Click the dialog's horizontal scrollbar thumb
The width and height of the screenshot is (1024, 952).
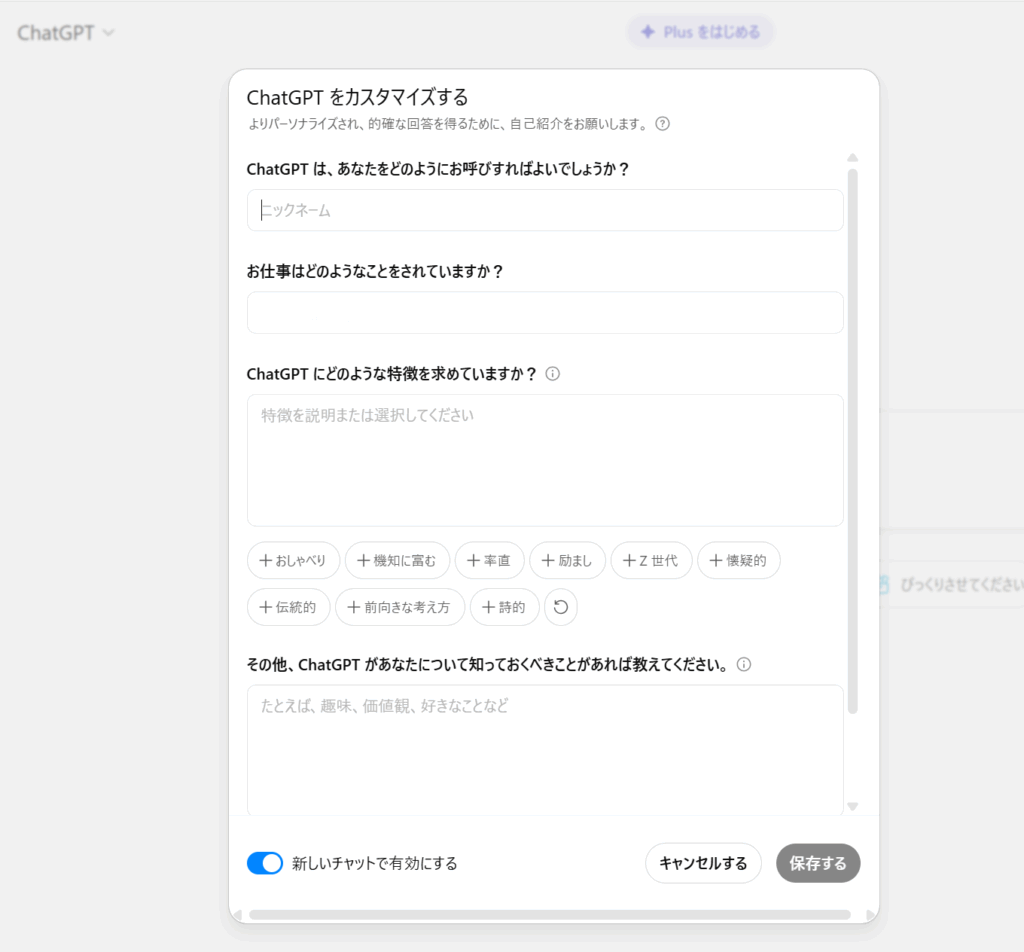tap(550, 914)
